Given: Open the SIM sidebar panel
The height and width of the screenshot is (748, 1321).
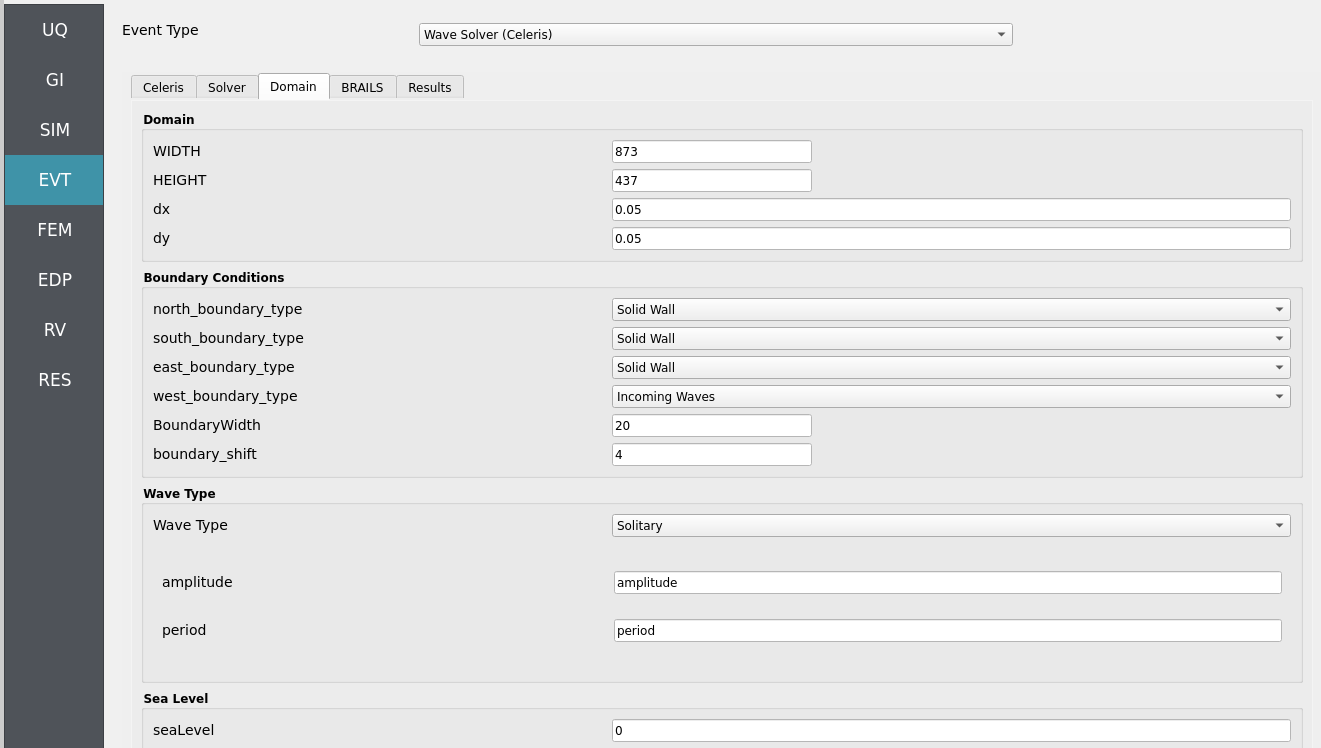Looking at the screenshot, I should click(54, 130).
